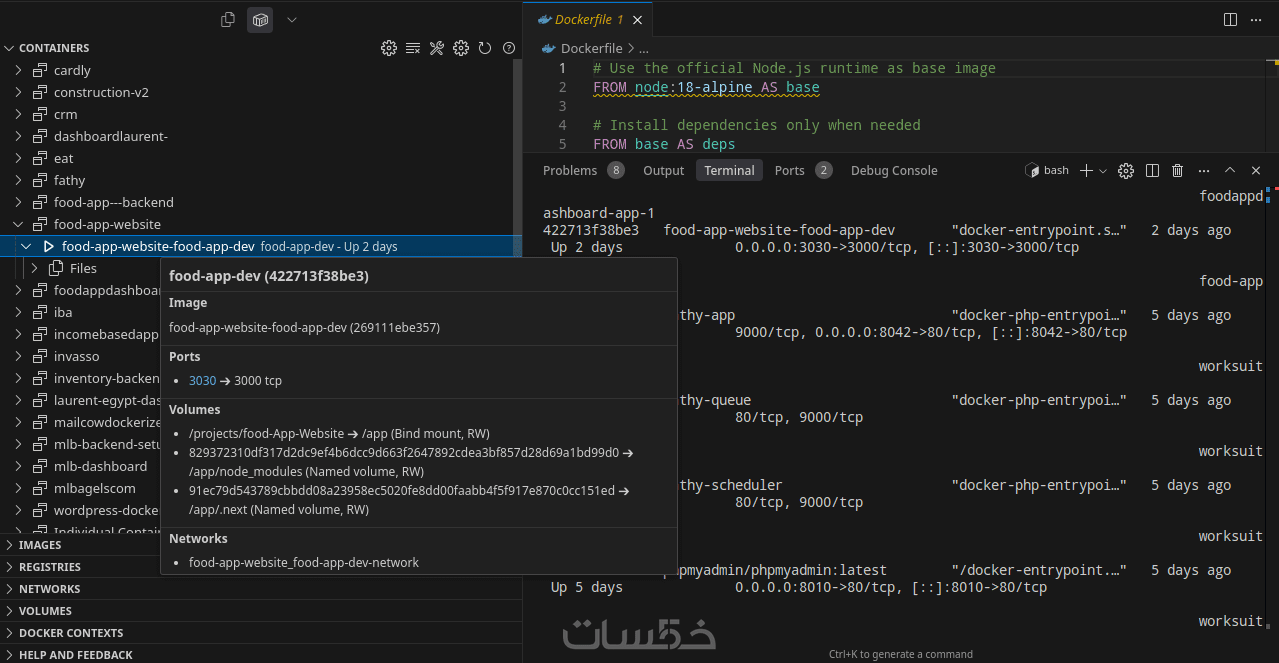Screen dimensions: 1279x663
Task: Split the terminal pane
Action: (1152, 171)
